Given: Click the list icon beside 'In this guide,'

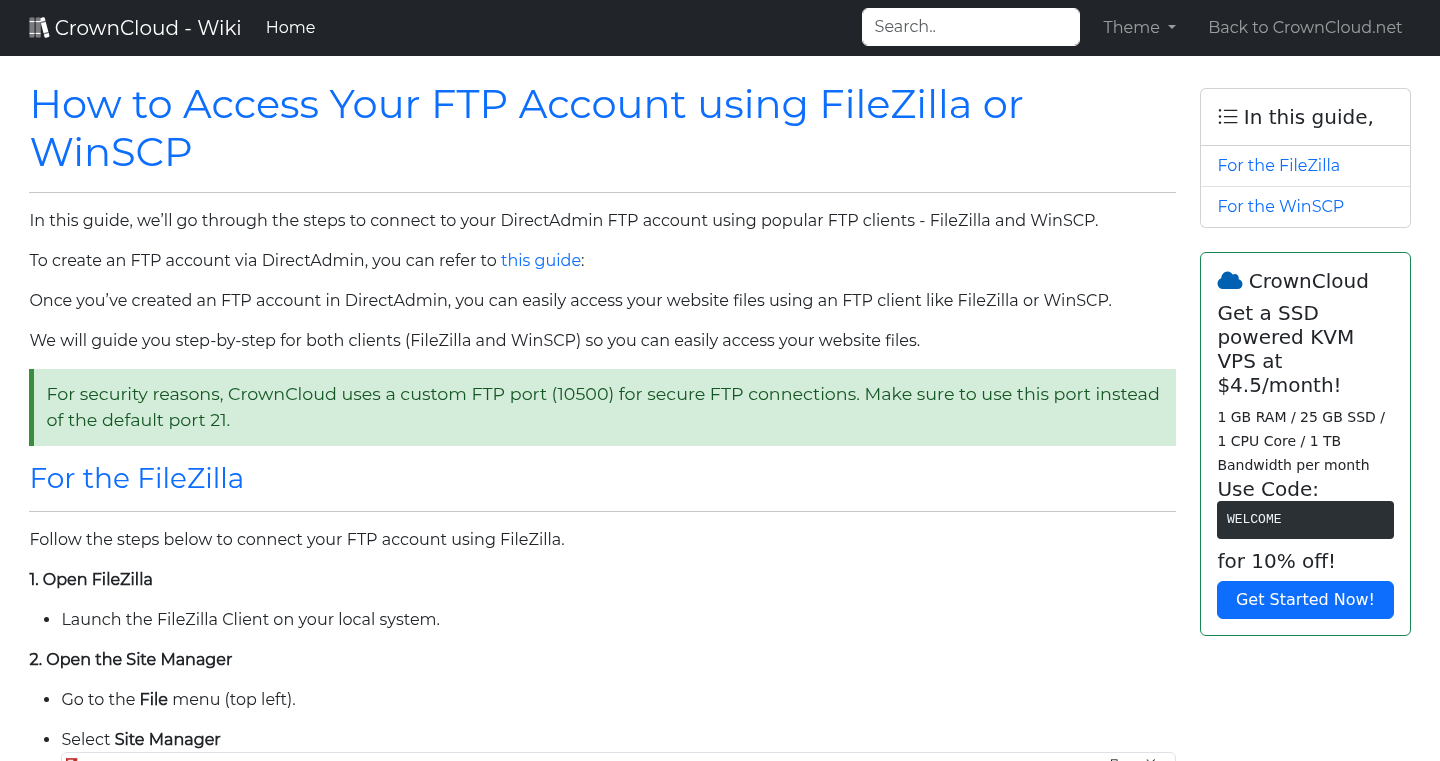Looking at the screenshot, I should click(x=1227, y=116).
